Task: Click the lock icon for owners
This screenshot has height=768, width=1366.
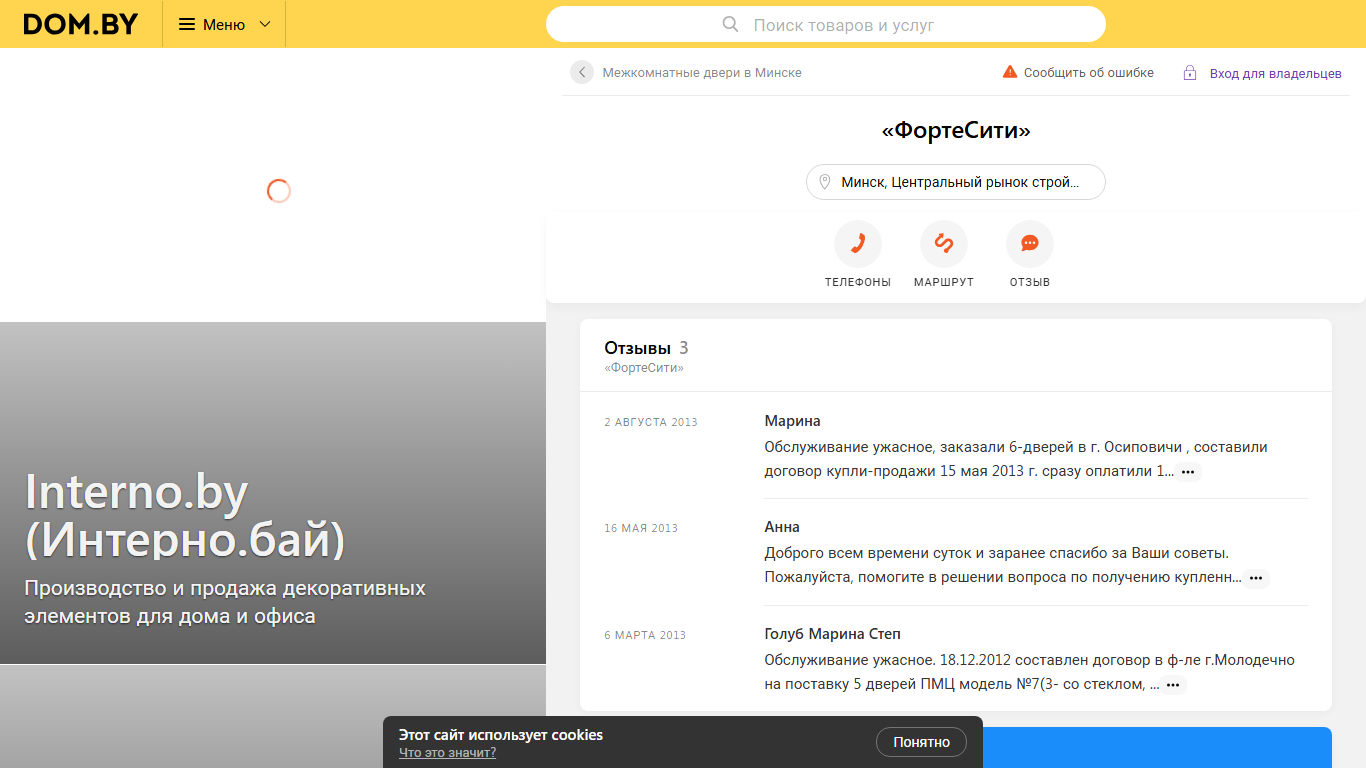Action: point(1190,73)
